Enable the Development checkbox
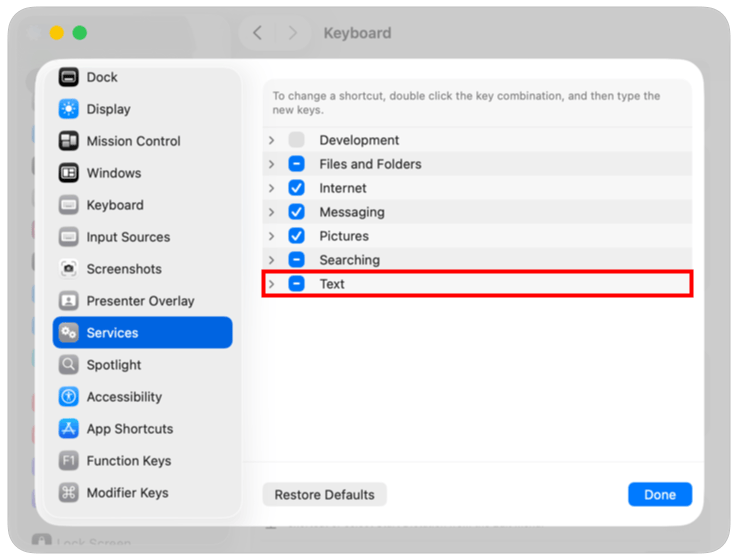Image resolution: width=736 pixels, height=558 pixels. click(297, 140)
